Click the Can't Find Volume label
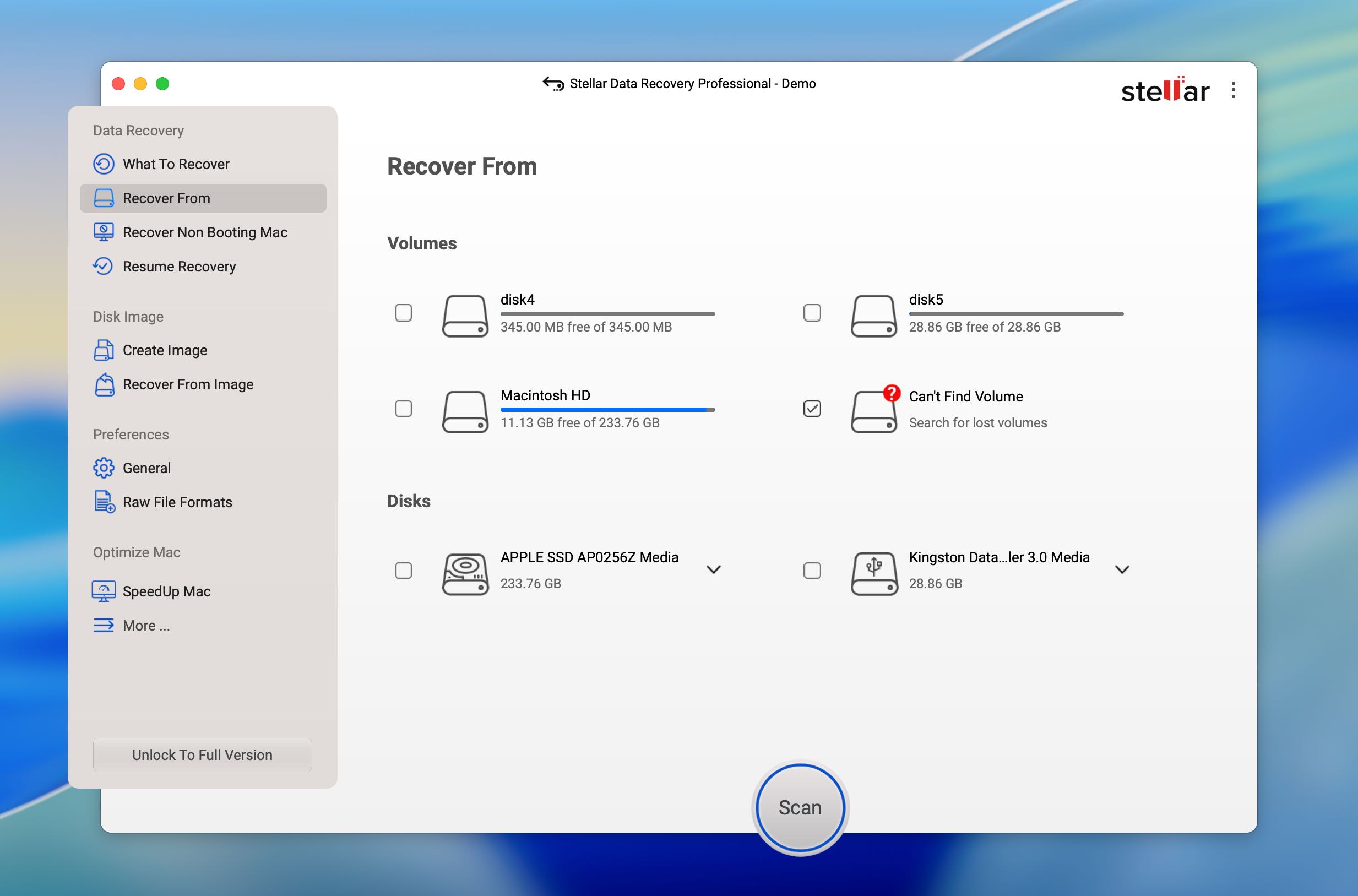This screenshot has width=1358, height=896. pos(965,397)
